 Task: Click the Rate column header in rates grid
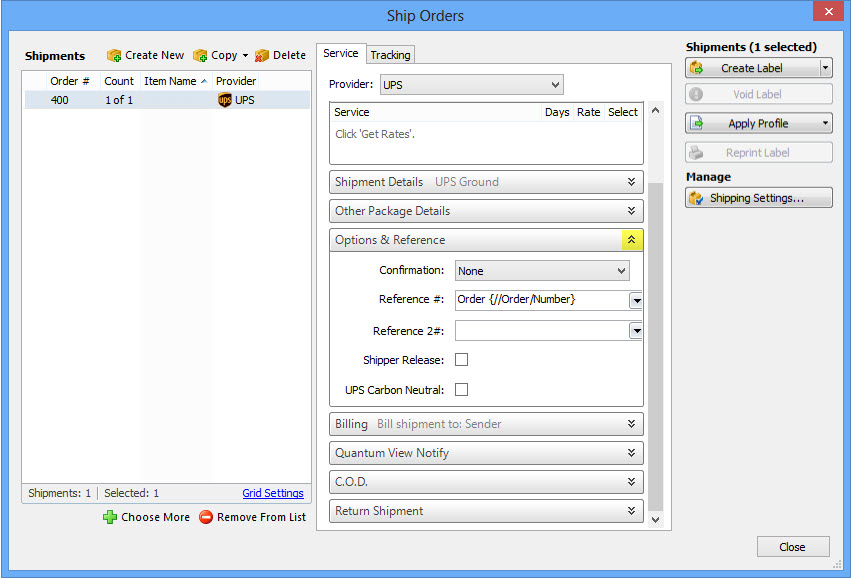pos(589,112)
